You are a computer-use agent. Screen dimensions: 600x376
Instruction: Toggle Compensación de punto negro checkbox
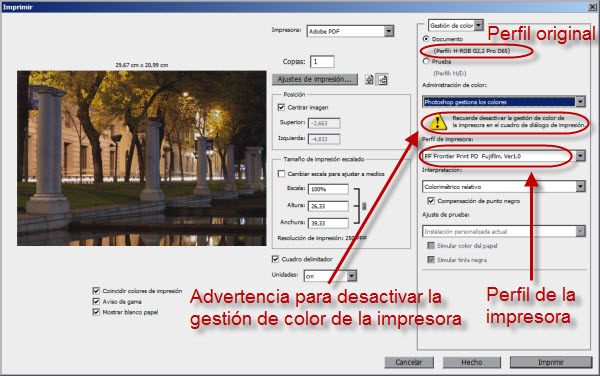(x=431, y=200)
